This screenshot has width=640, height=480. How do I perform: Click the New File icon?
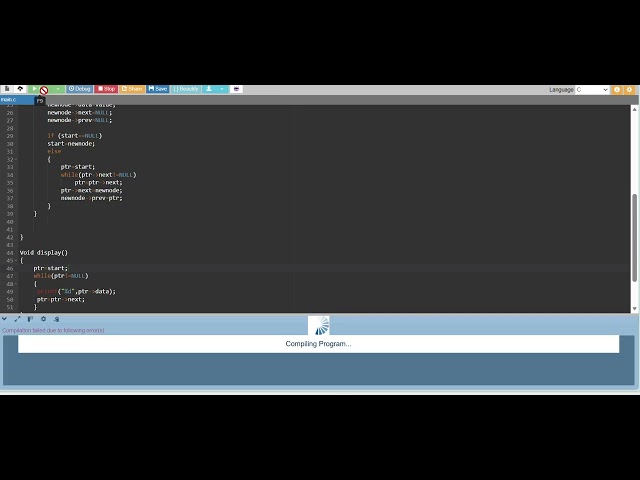pyautogui.click(x=7, y=89)
